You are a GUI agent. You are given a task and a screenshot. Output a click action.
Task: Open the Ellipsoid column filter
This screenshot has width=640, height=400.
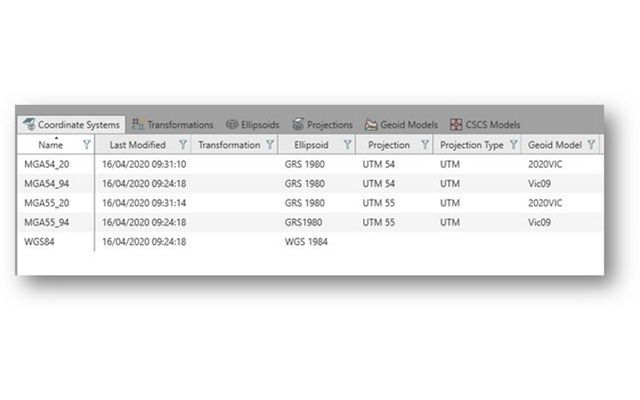[347, 145]
